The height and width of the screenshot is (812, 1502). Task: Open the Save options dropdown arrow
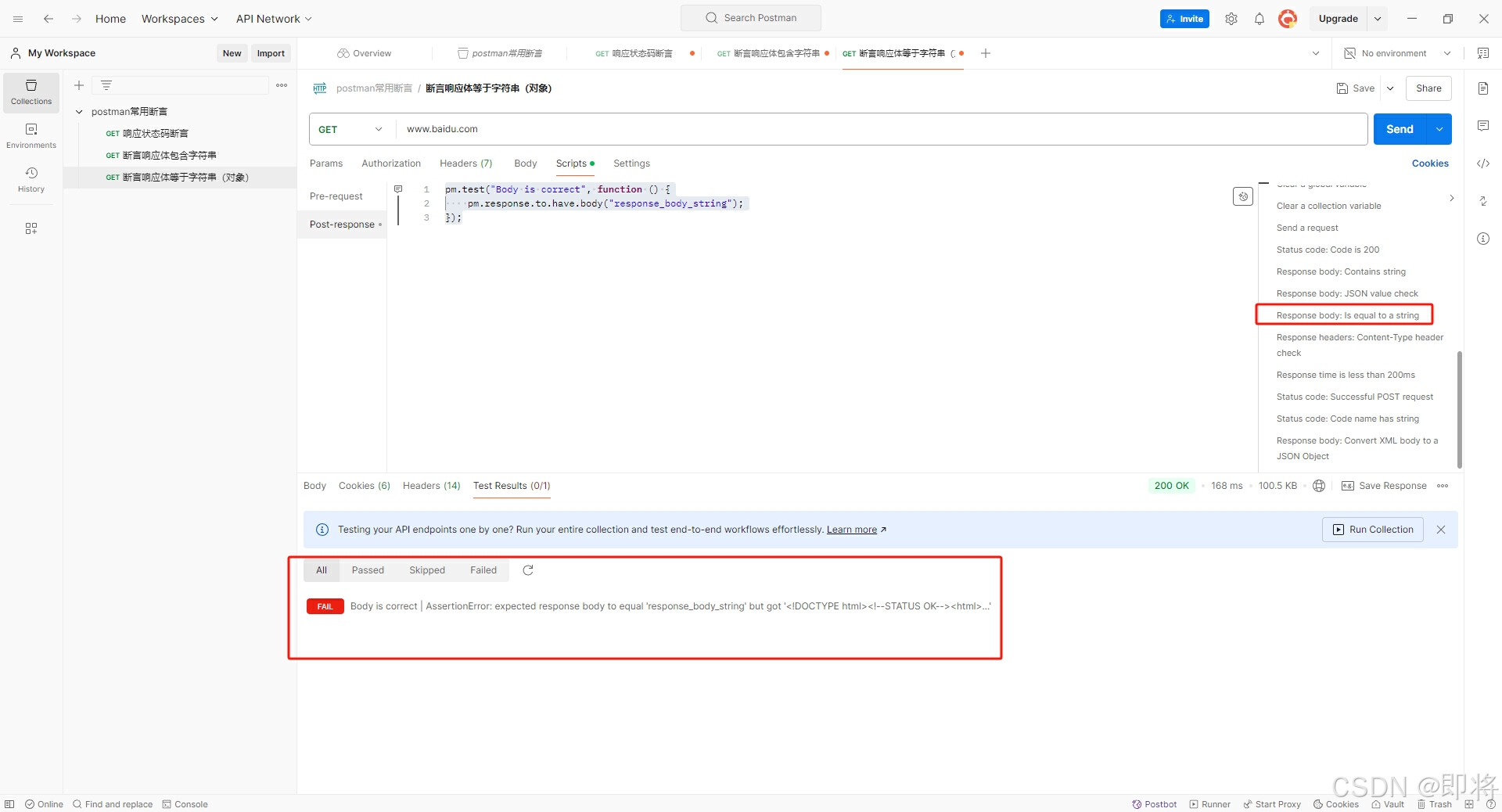(x=1390, y=88)
